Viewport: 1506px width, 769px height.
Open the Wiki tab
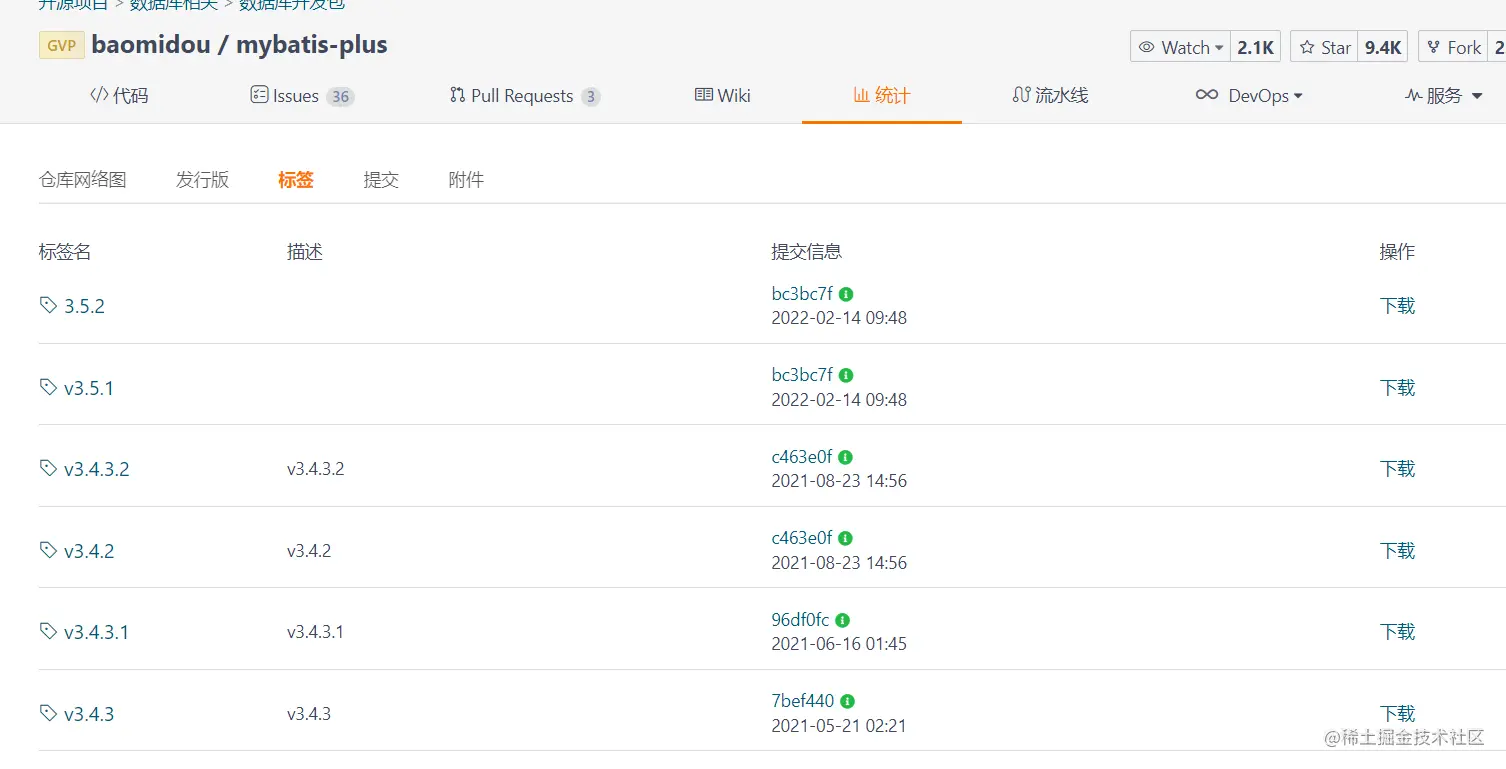722,96
